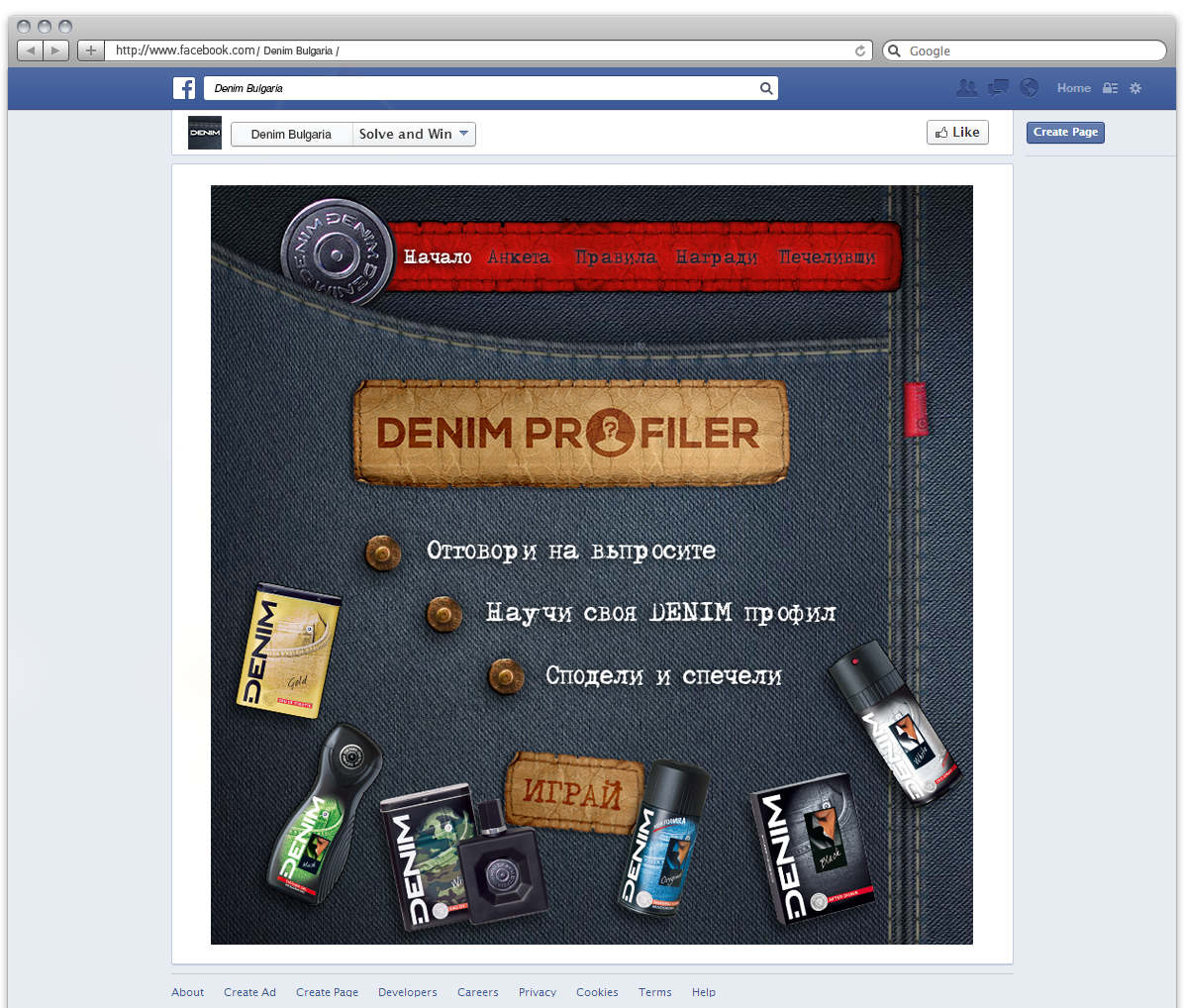The image size is (1184, 1008).
Task: Click the thumbs-up Like button
Action: tap(957, 132)
